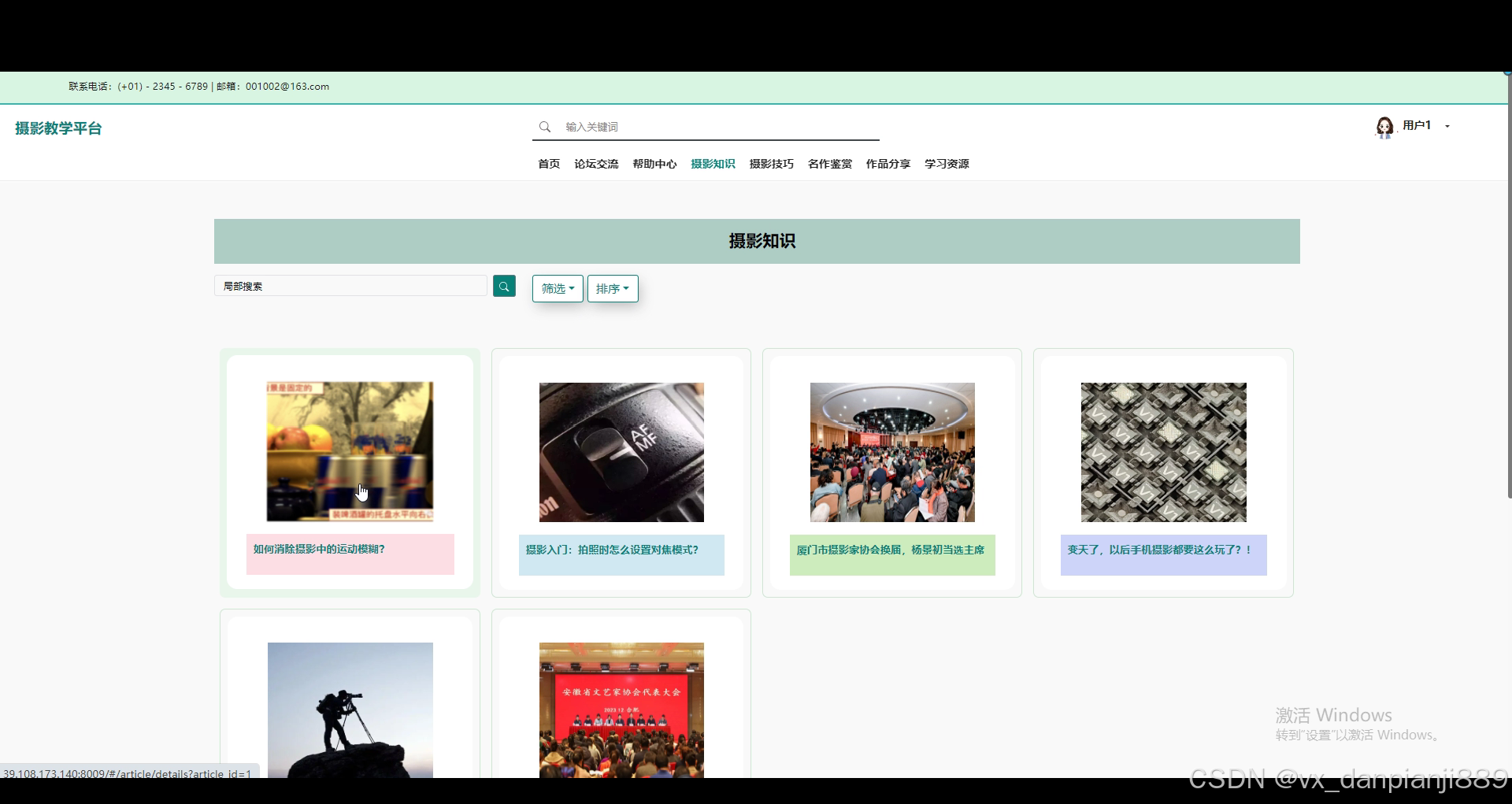Open the photographer silhouette thumbnail
This screenshot has height=804, width=1512.
click(x=350, y=710)
